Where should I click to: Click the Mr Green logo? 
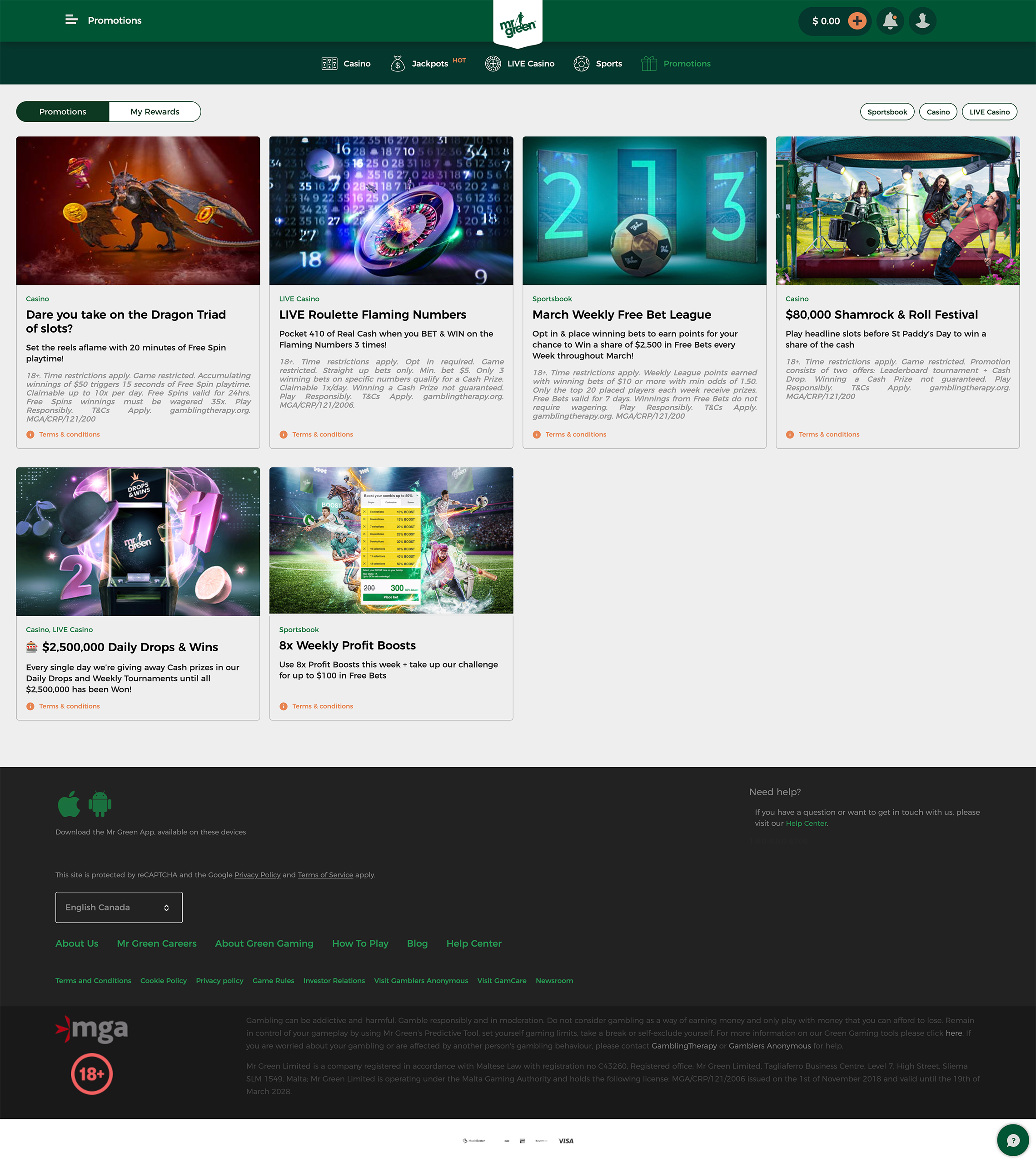[x=518, y=25]
